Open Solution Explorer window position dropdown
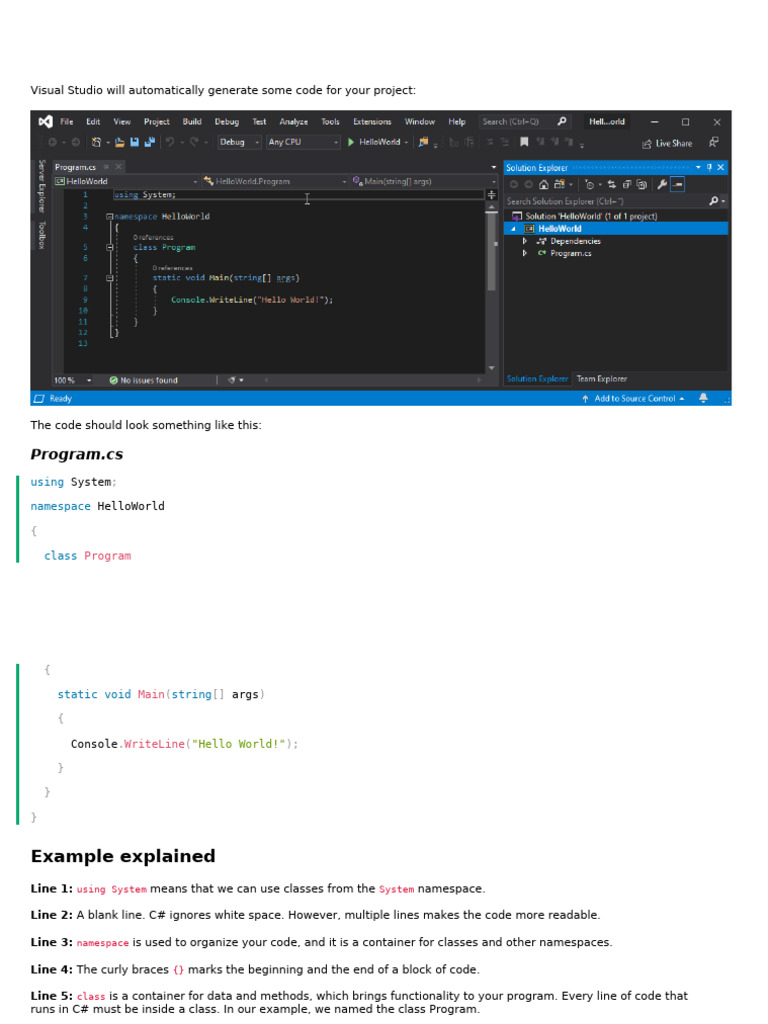 pos(698,168)
